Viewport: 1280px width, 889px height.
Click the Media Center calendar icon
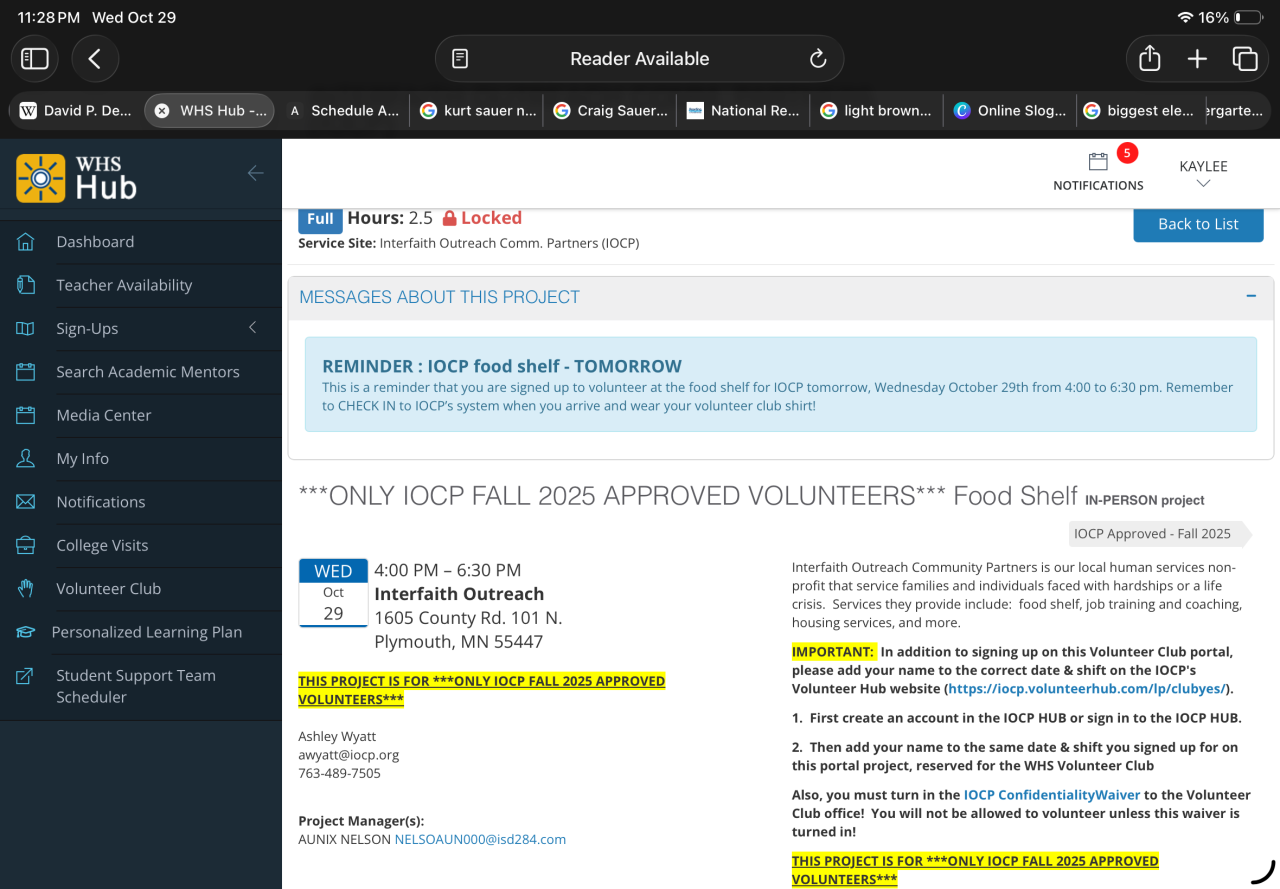tap(26, 415)
